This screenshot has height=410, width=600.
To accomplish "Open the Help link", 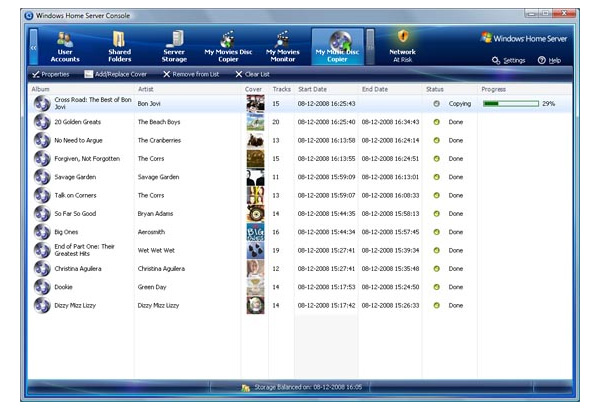I will (x=549, y=60).
